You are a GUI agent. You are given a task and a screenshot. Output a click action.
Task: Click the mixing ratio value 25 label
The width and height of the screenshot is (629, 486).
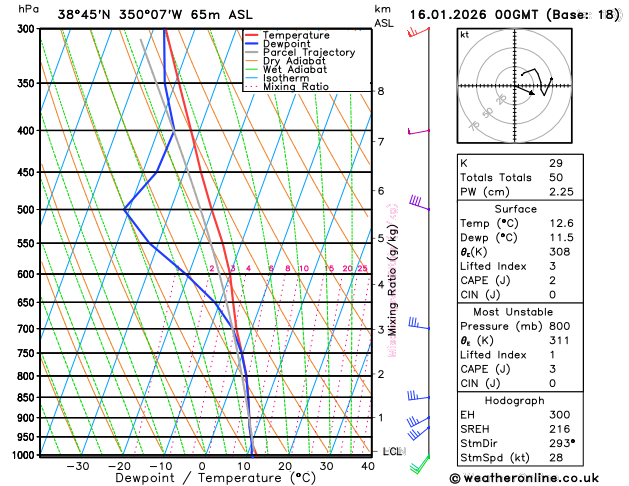(362, 269)
